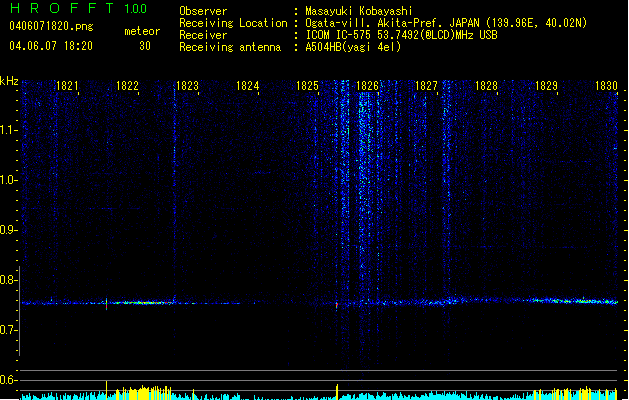Image resolution: width=629 pixels, height=400 pixels.
Task: Click the 1.0 frequency axis label
Action: 9,180
